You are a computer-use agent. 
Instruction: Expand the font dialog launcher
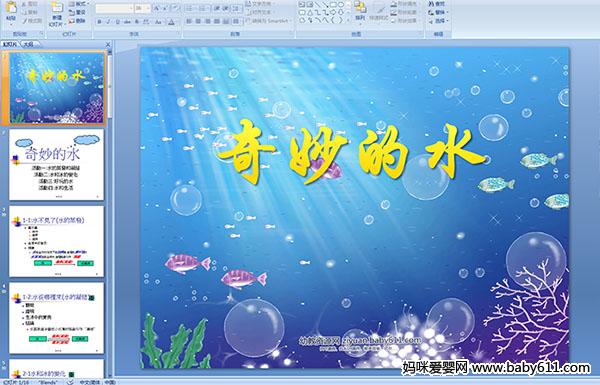[178, 34]
